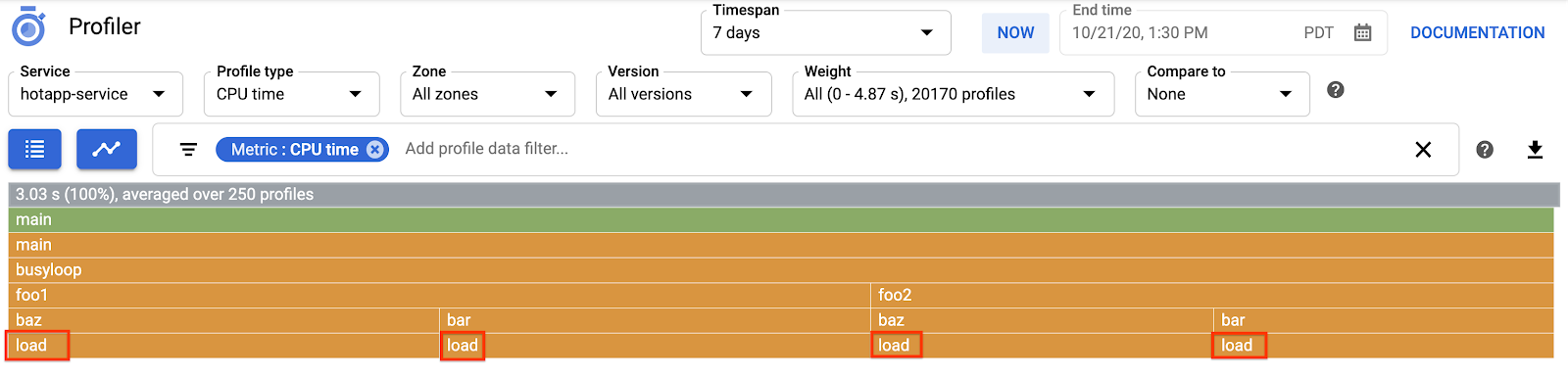Click the Profiler logo icon
The height and width of the screenshot is (378, 1568).
coord(28,26)
